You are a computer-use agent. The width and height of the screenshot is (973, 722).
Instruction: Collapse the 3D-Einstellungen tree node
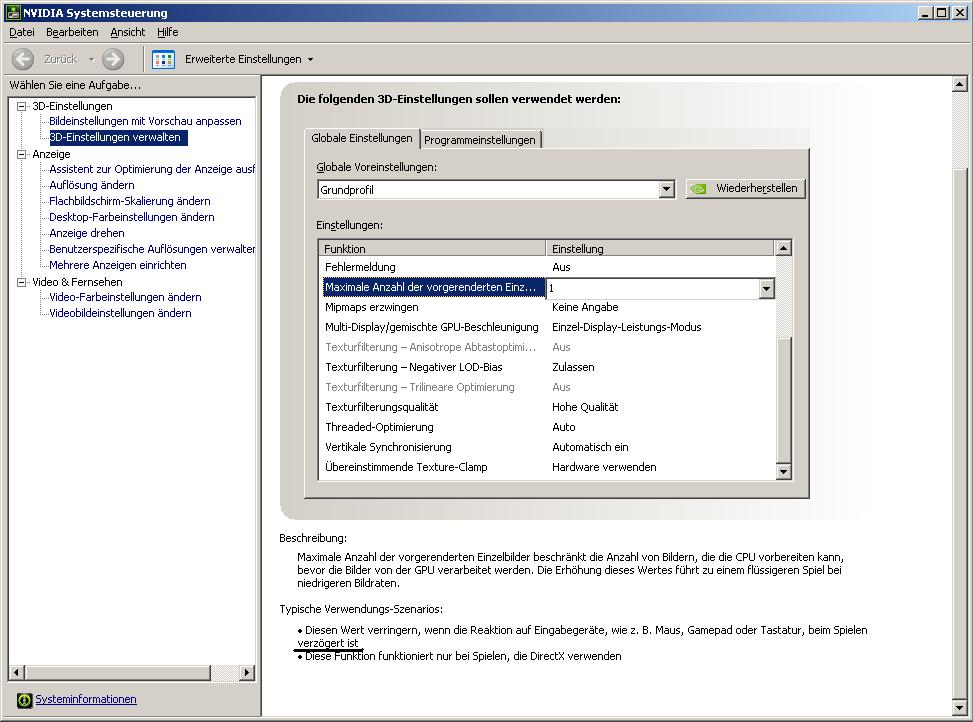tap(22, 106)
